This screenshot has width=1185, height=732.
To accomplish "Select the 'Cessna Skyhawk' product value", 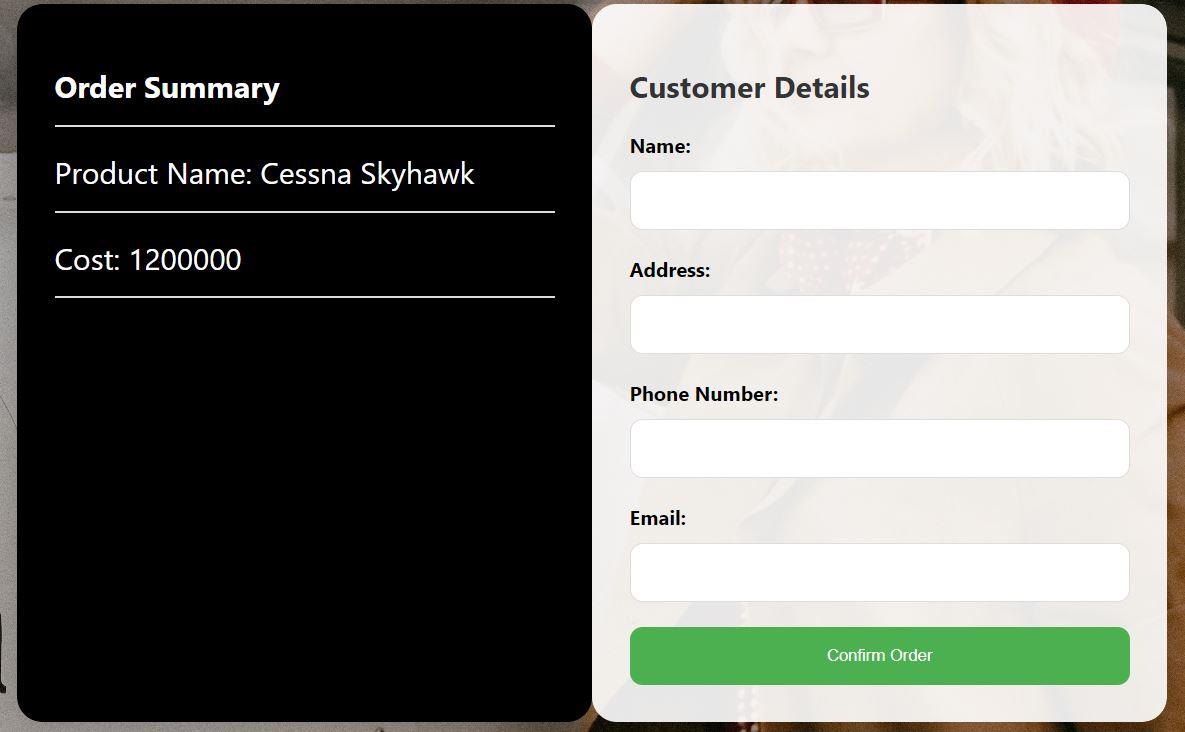I will click(367, 174).
